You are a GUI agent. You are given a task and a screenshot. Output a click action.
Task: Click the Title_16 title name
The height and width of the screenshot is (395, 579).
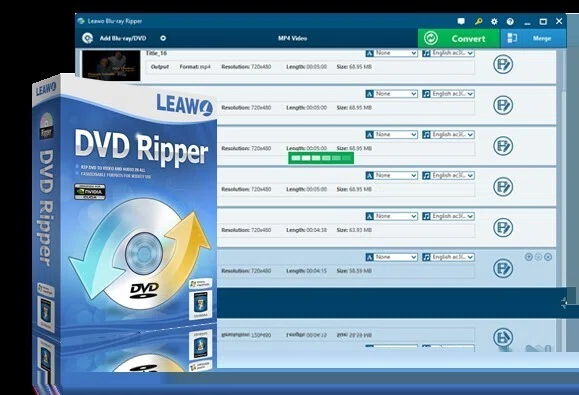[x=156, y=53]
